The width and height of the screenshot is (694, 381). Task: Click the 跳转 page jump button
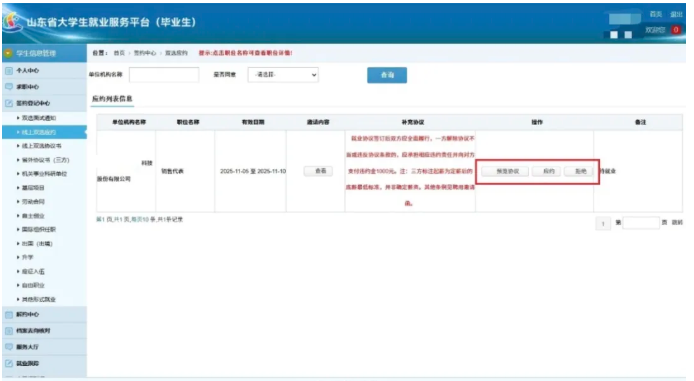click(677, 223)
